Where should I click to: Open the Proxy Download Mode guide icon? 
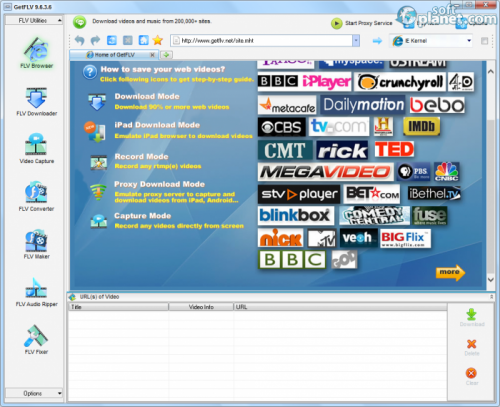98,192
